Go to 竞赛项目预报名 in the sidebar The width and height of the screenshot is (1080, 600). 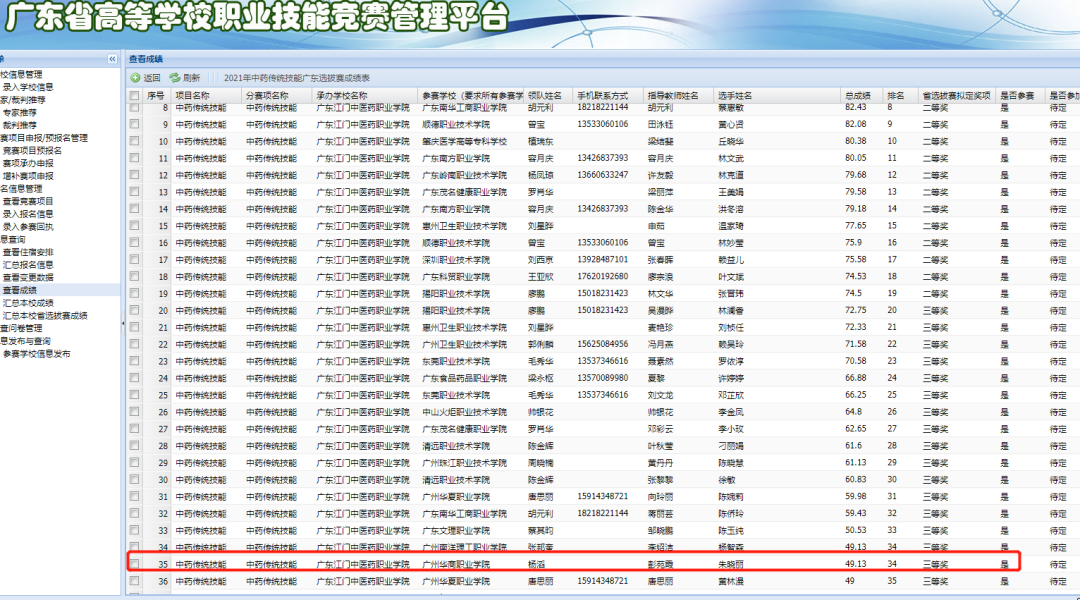coord(32,150)
